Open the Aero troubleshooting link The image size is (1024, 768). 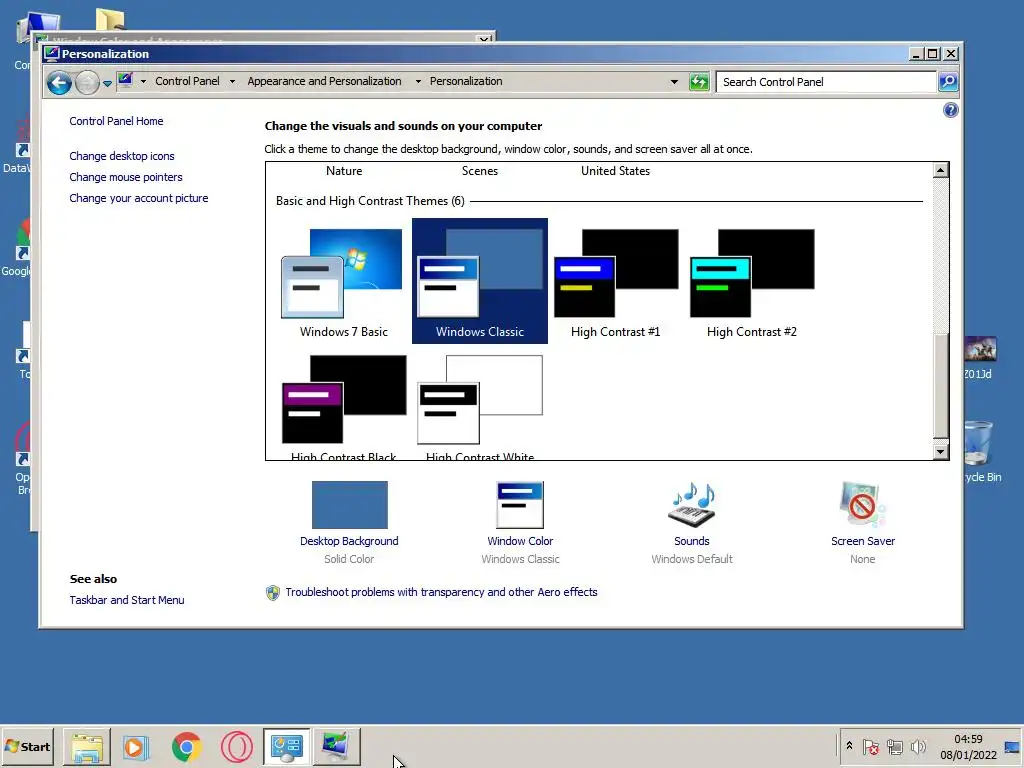pyautogui.click(x=441, y=592)
